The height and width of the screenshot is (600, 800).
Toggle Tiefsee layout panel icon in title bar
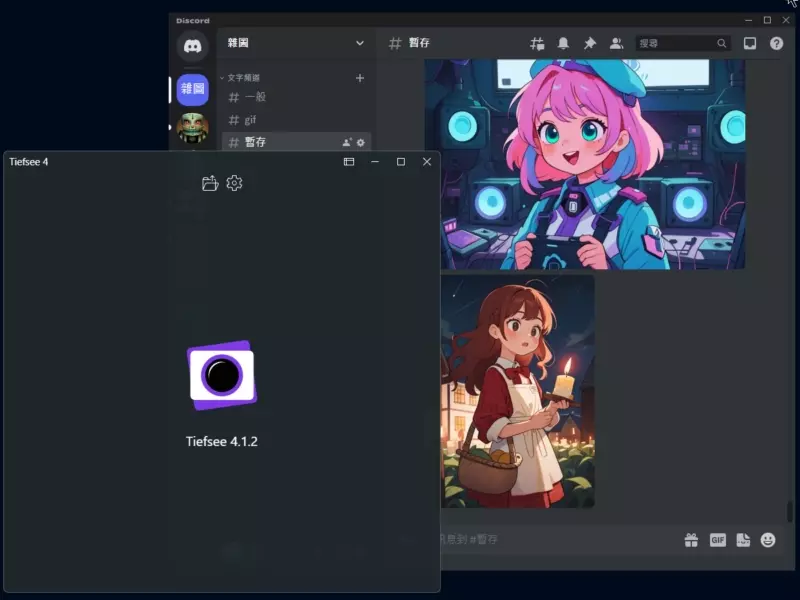[349, 162]
